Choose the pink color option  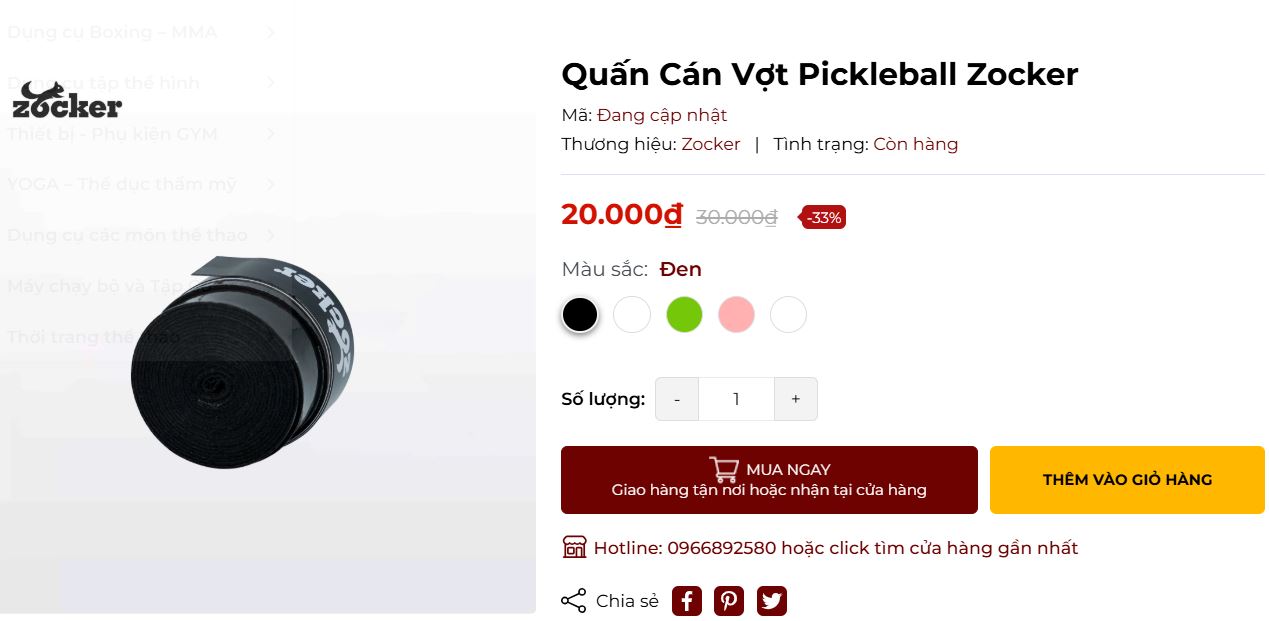point(736,315)
